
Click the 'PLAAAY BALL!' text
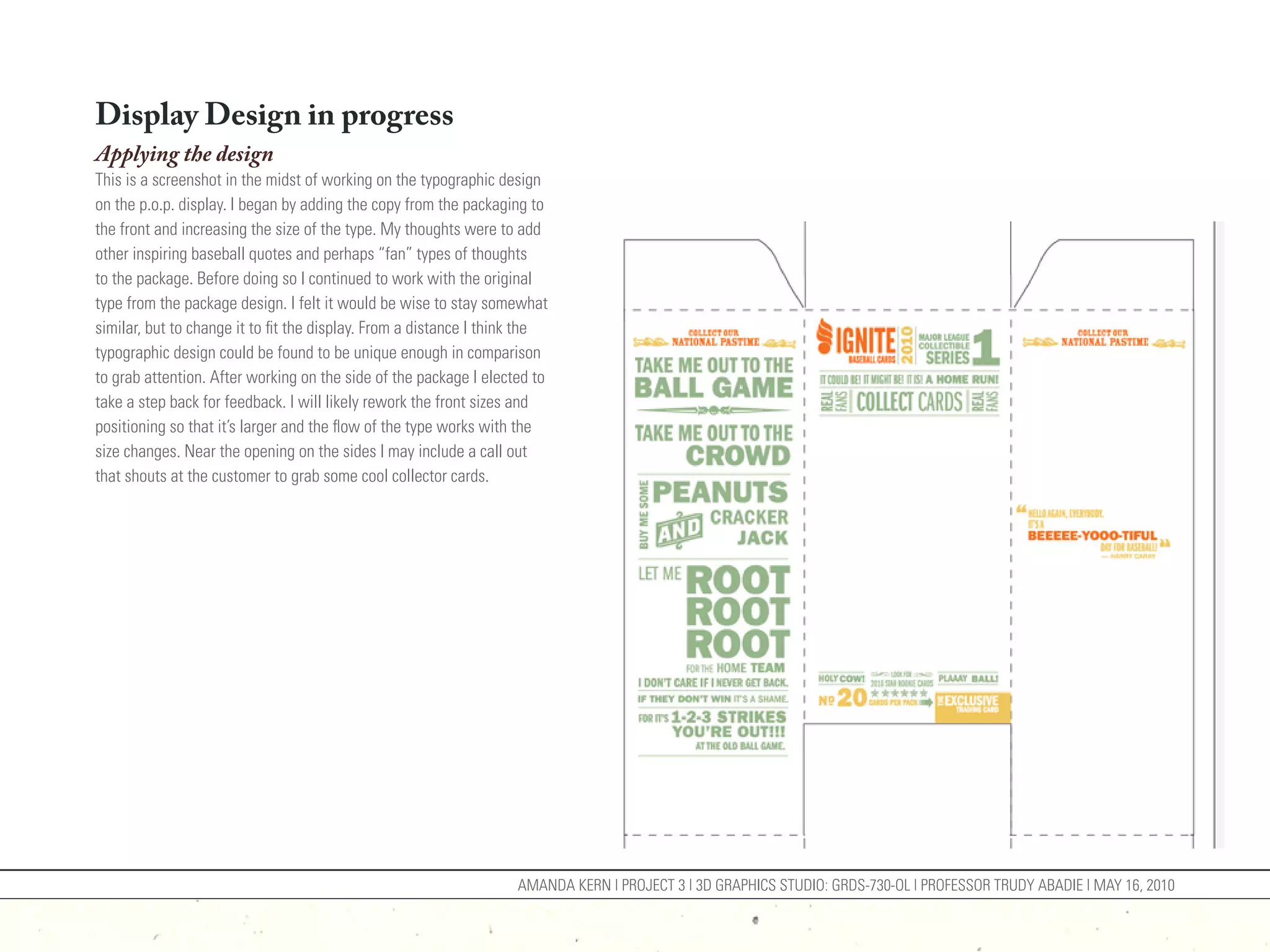[x=968, y=678]
